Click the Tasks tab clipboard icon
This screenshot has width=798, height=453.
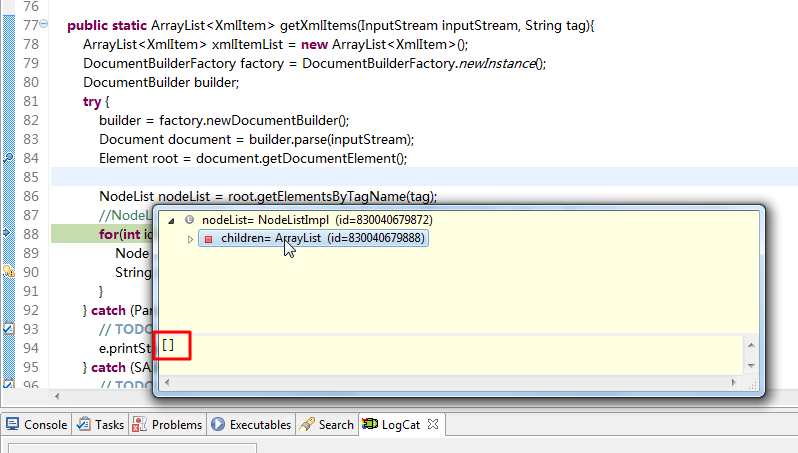(x=83, y=424)
